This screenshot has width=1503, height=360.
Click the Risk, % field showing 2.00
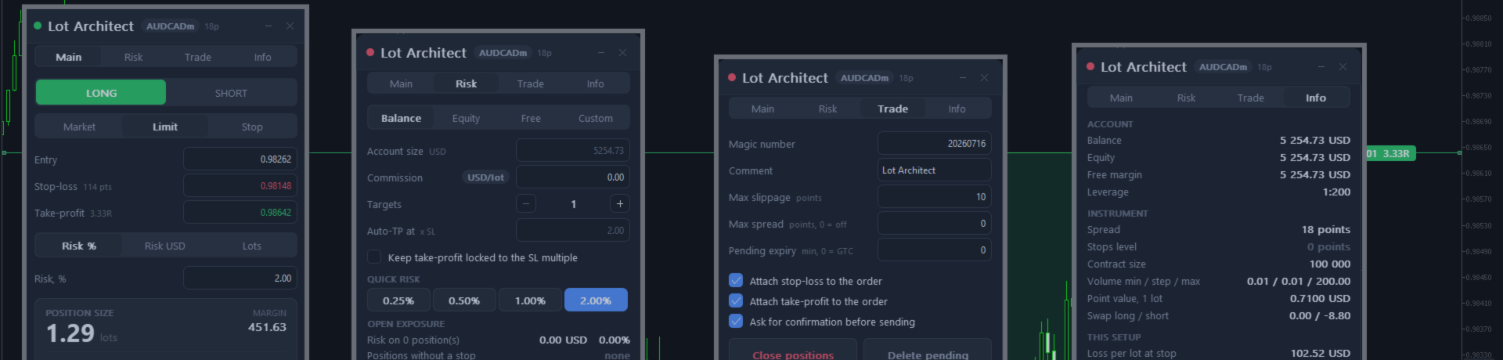tap(240, 278)
